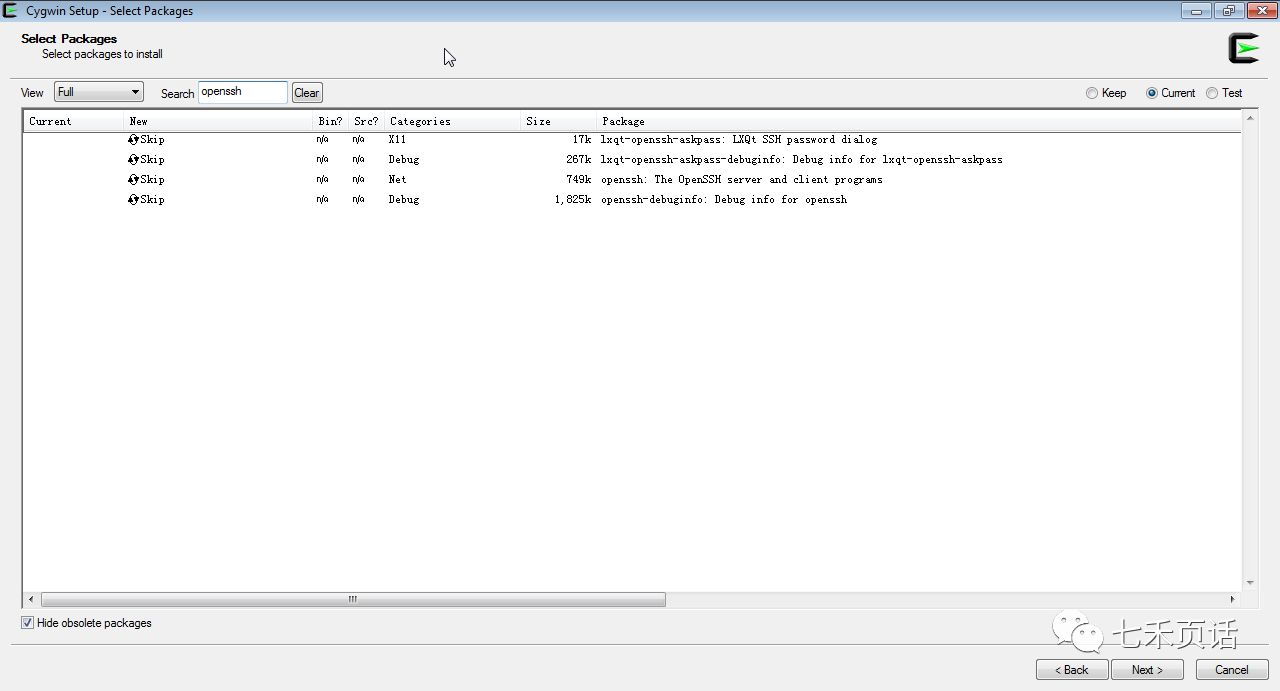Screen dimensions: 1280x691
Task: Click the horizontal scrollbar left arrow
Action: tap(31, 600)
